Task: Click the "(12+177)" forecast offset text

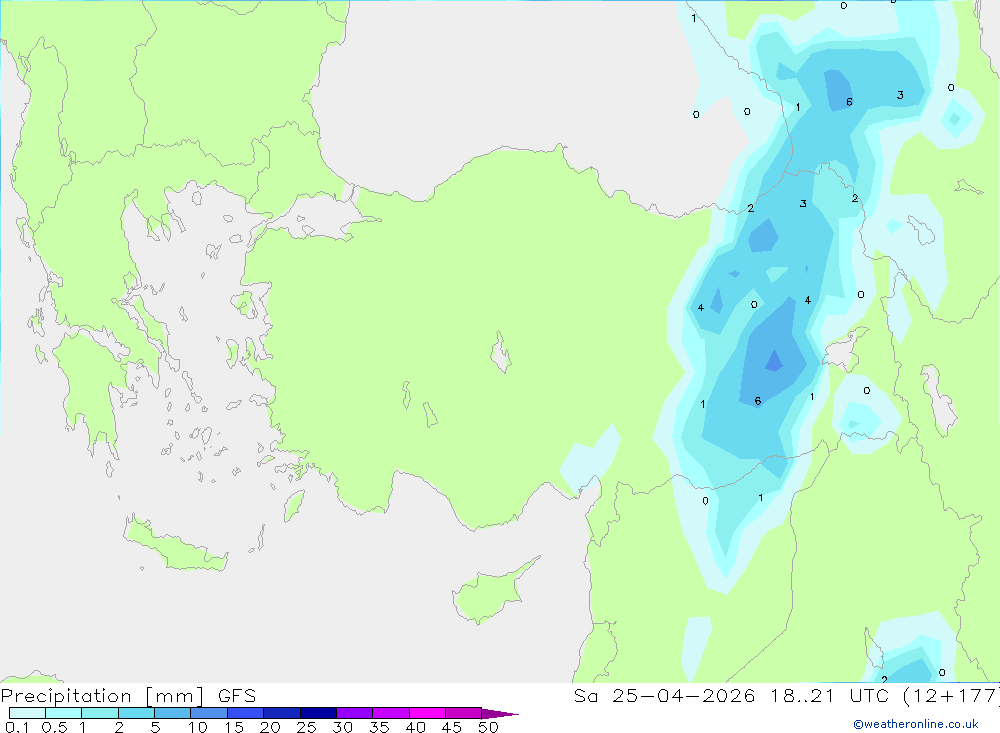Action: coord(950,696)
